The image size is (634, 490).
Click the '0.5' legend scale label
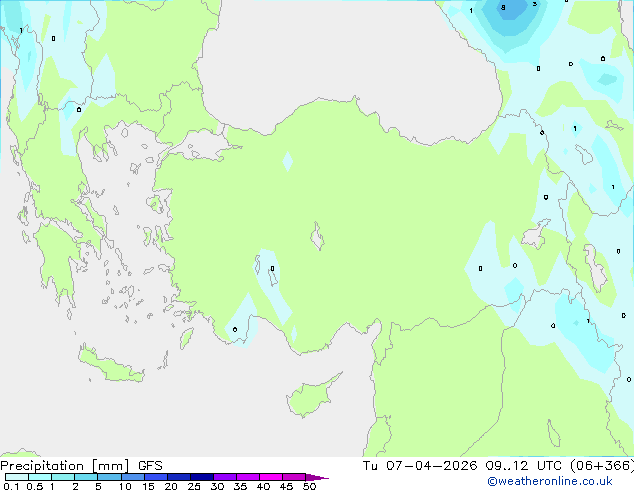click(35, 486)
